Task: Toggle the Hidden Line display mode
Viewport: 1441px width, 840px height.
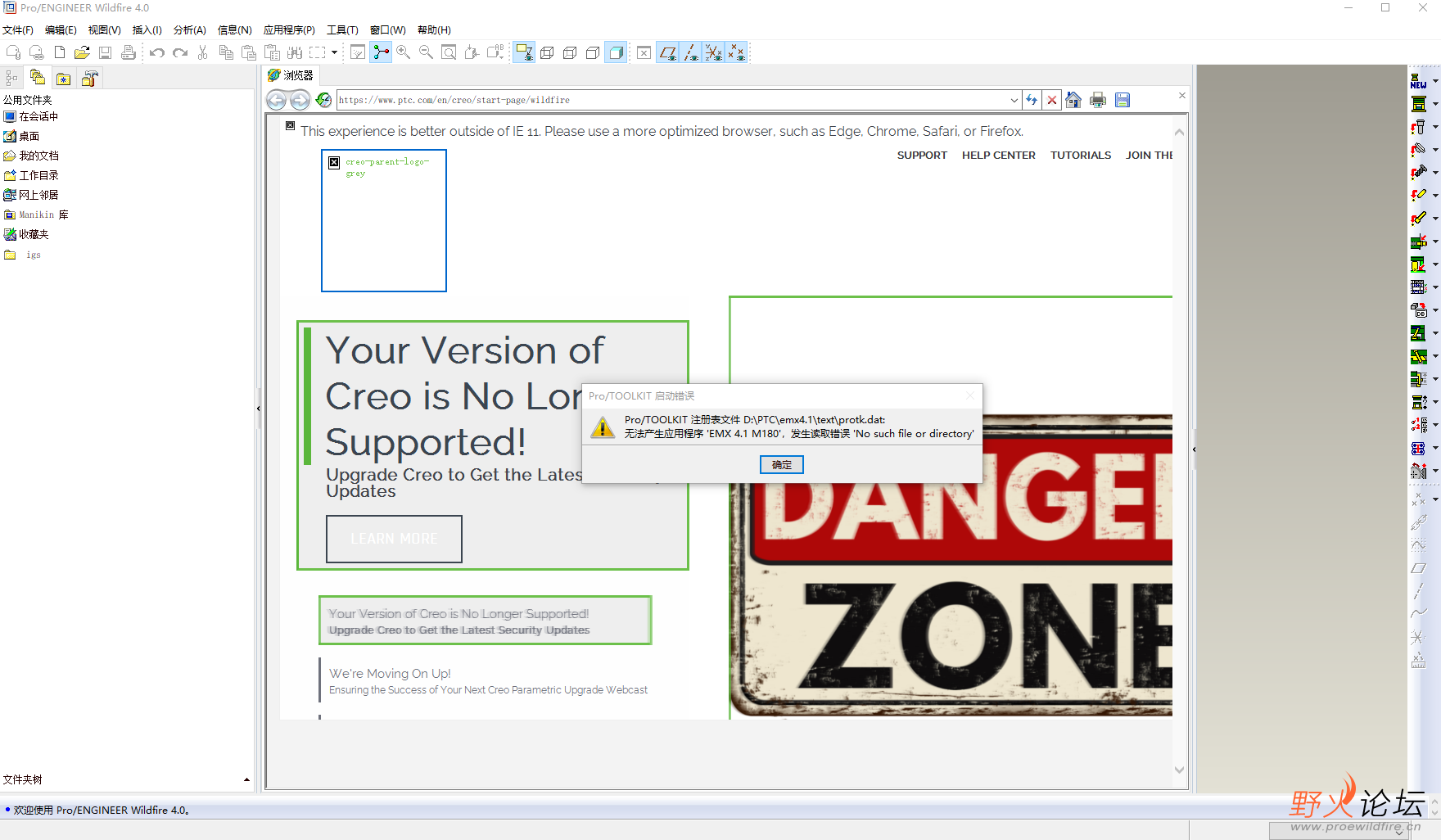Action: 570,52
